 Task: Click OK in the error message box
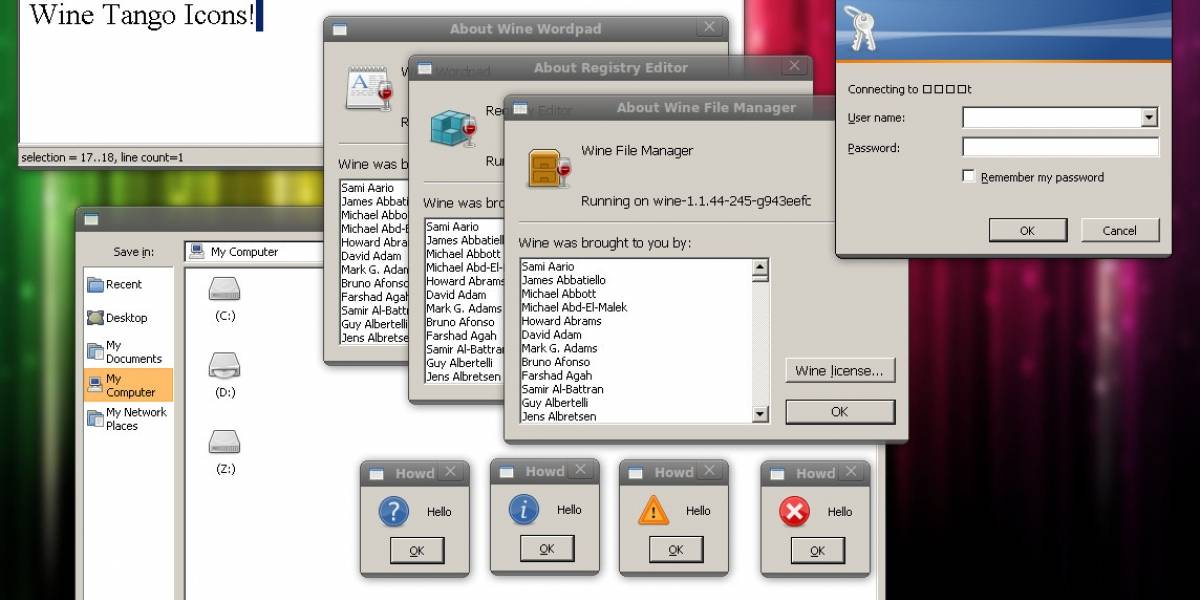(x=817, y=550)
